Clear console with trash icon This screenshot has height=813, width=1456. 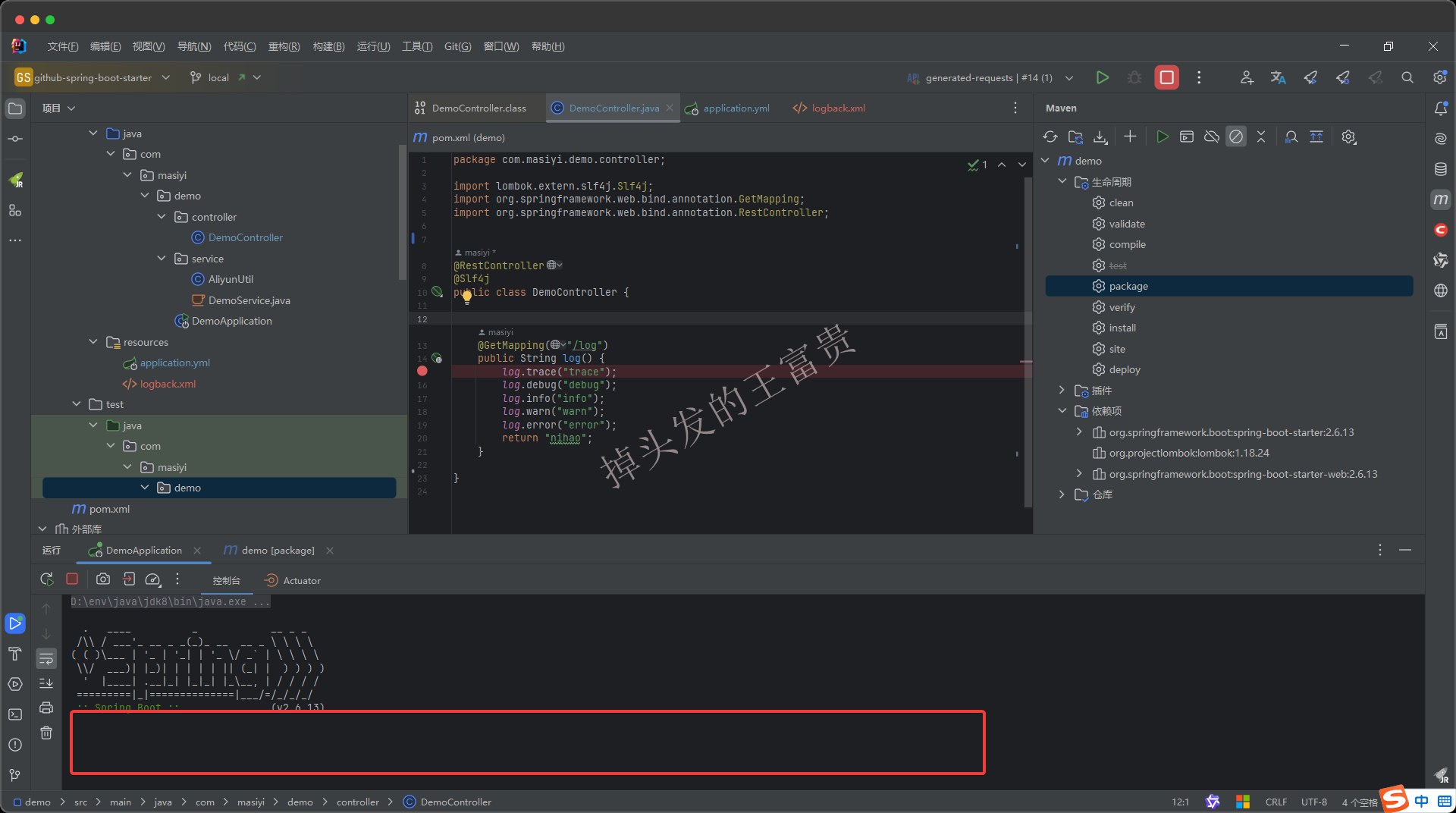point(46,733)
